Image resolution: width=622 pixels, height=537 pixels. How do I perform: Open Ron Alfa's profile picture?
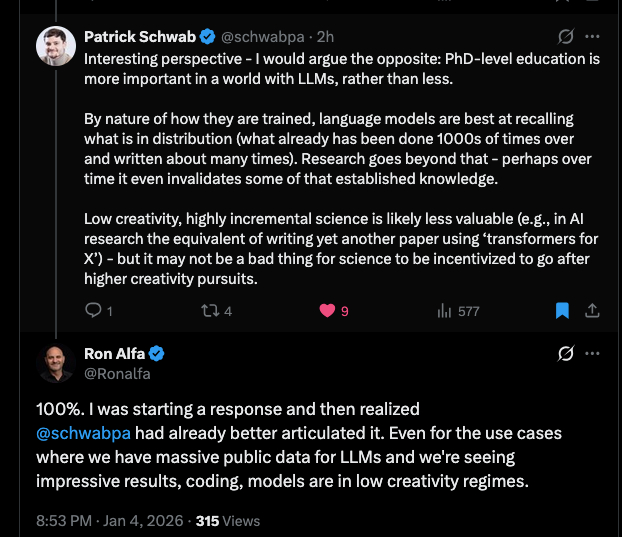[56, 364]
